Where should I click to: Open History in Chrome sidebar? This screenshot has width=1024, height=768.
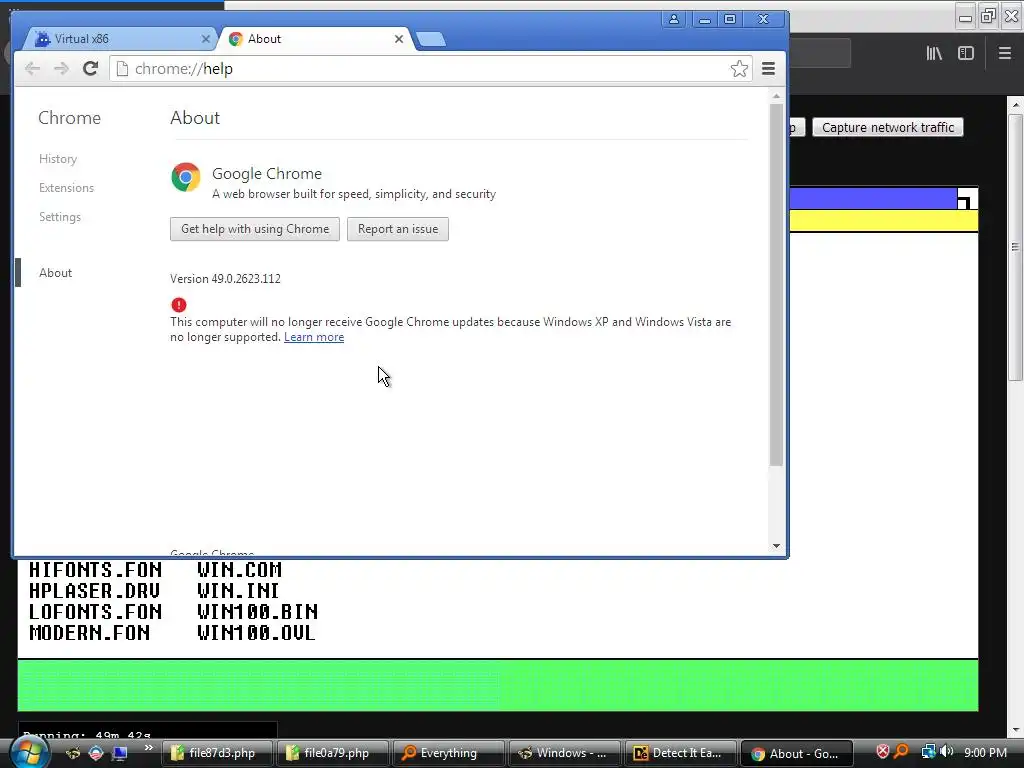[57, 159]
